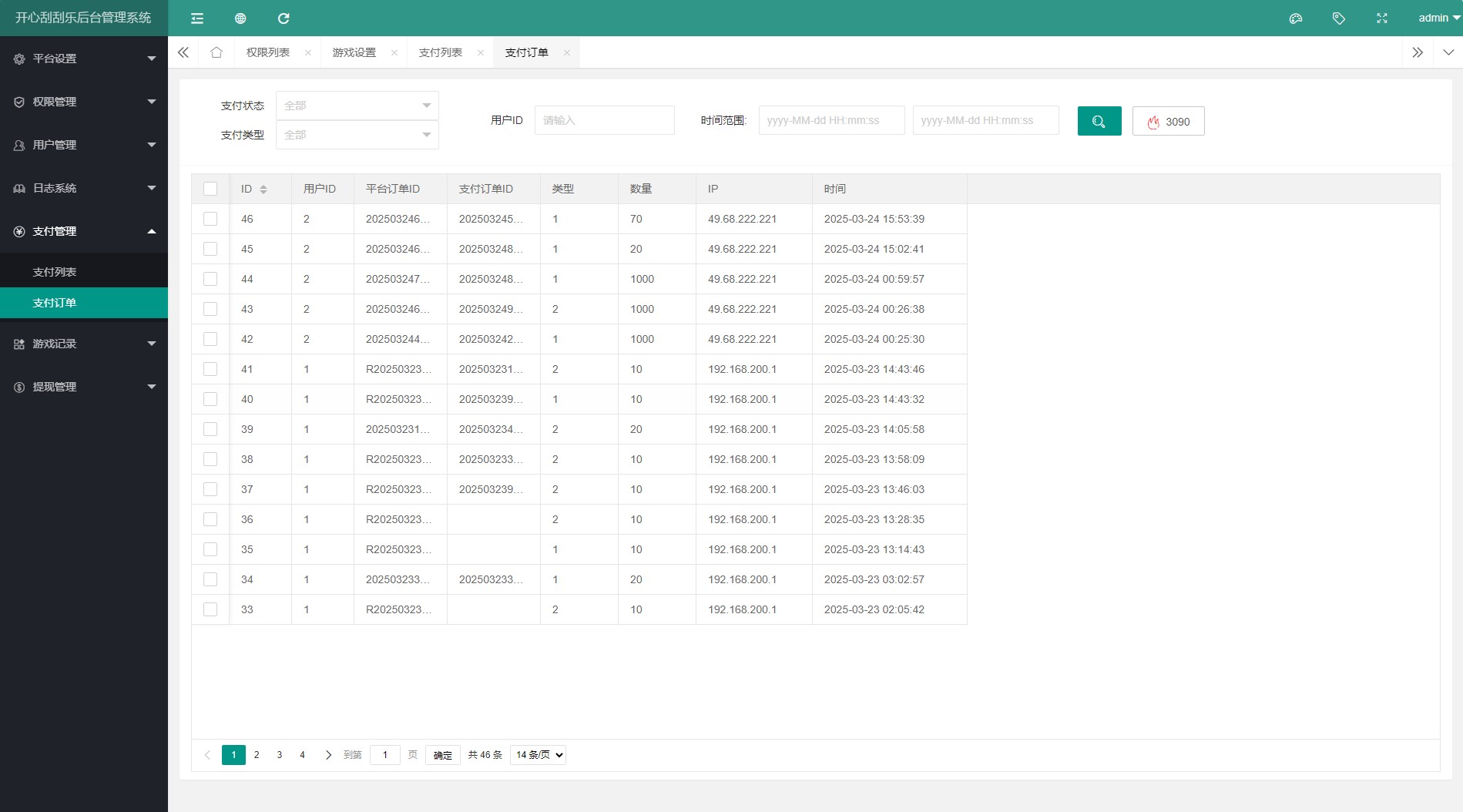Go to page 2
This screenshot has height=812, width=1463.
coord(257,755)
